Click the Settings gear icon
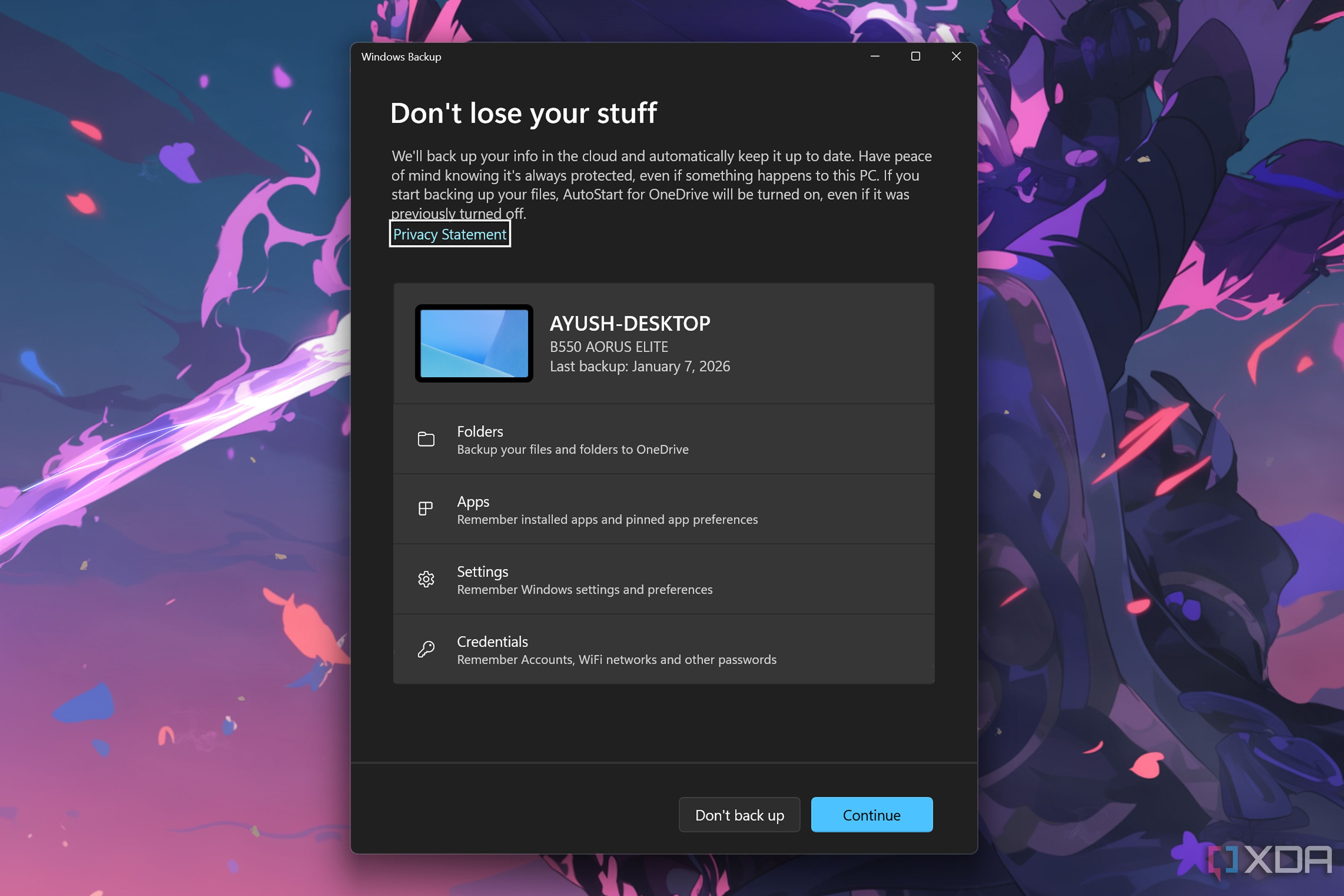The image size is (1344, 896). 426,579
